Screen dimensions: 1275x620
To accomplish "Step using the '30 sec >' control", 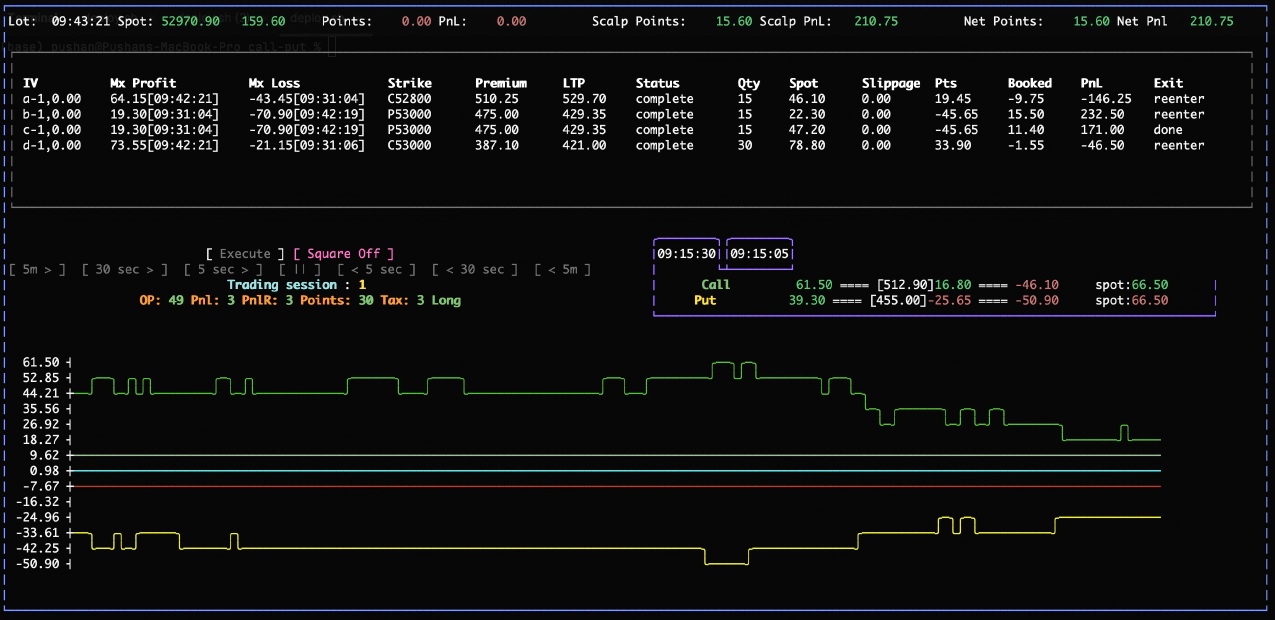I will (125, 269).
